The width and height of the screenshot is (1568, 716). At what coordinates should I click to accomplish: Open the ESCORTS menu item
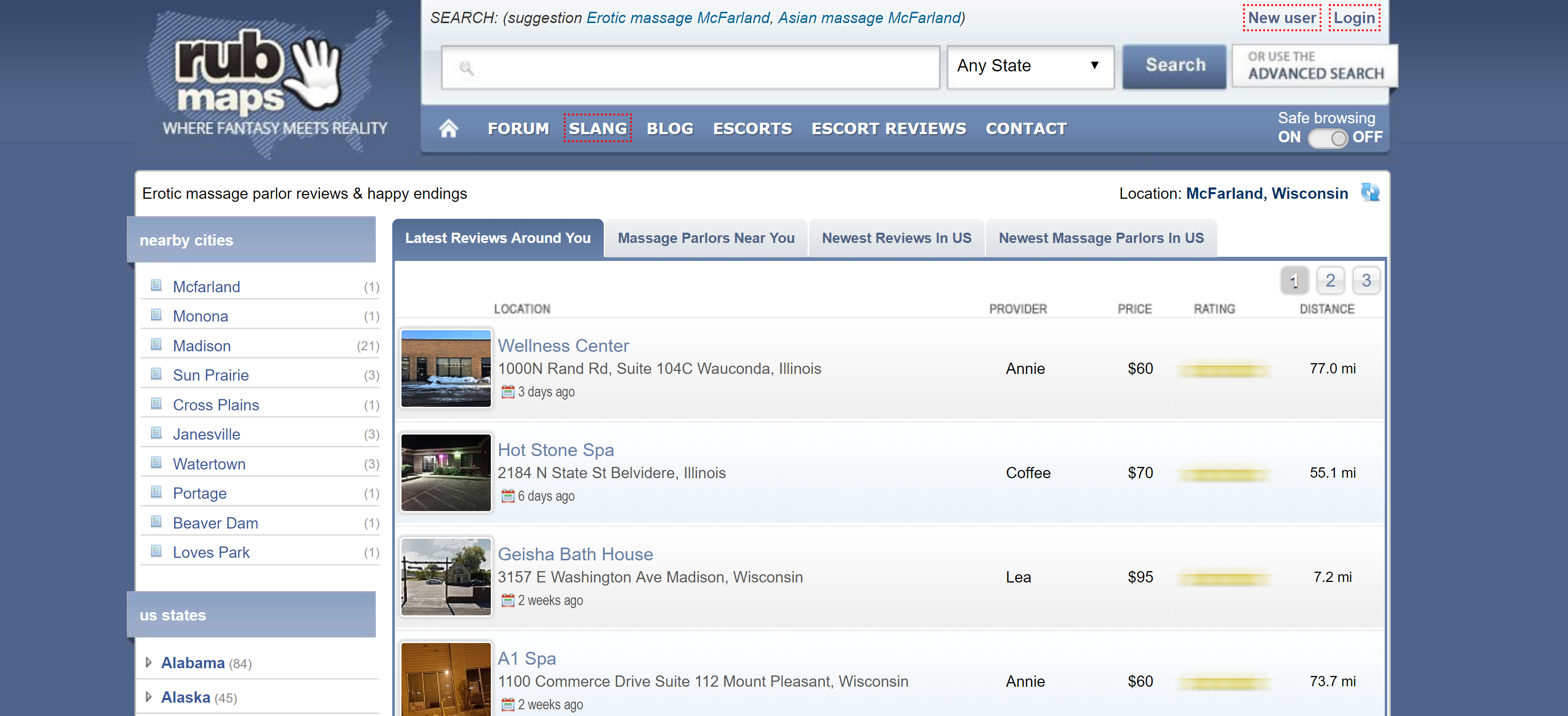click(752, 128)
